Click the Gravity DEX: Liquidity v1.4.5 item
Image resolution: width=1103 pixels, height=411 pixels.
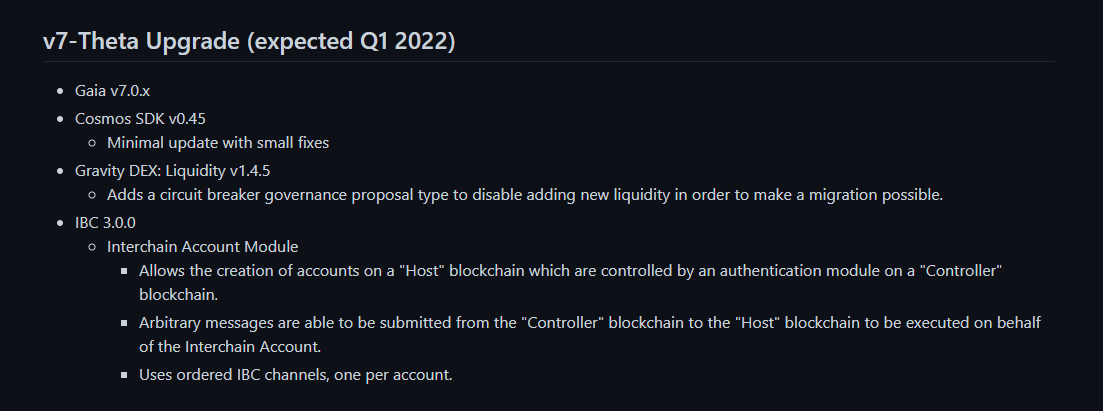point(172,171)
